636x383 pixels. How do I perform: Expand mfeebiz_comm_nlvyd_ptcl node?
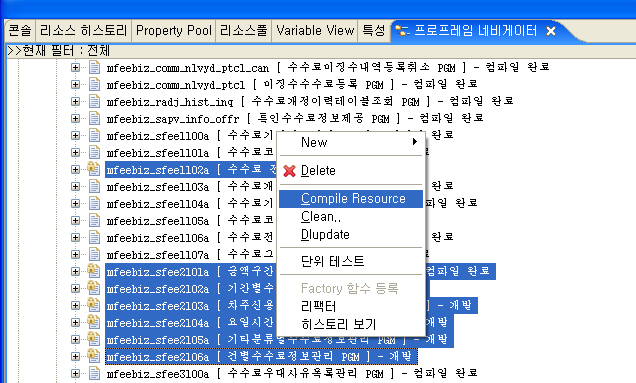click(x=75, y=84)
